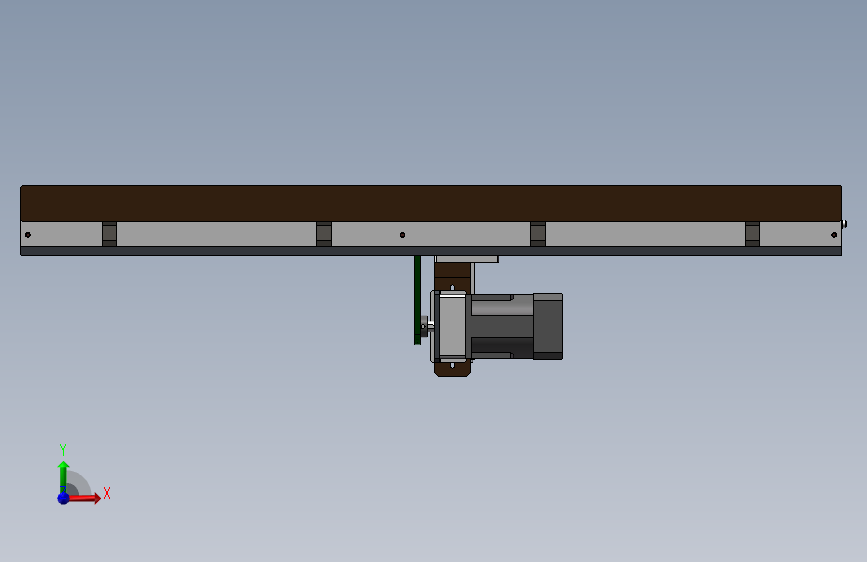Select the small bolt at belt's right end
This screenshot has width=867, height=562.
844,224
